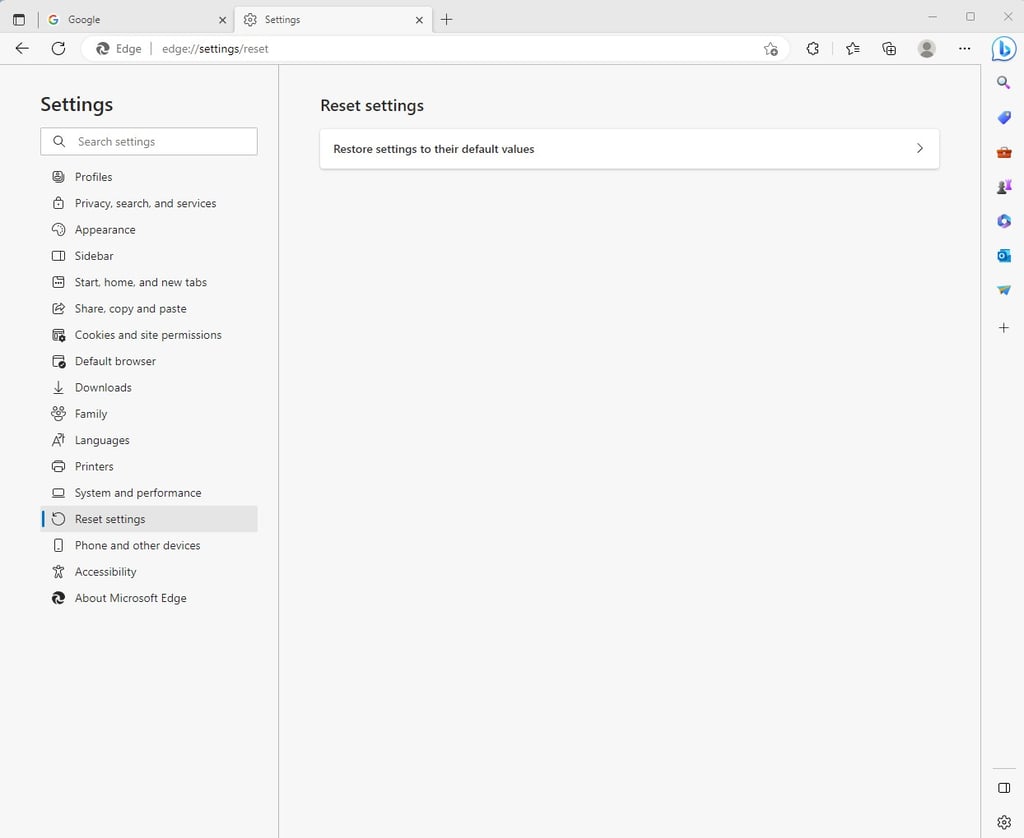Hide the sidebar using bottom panel icon
This screenshot has height=838, width=1024.
1004,788
